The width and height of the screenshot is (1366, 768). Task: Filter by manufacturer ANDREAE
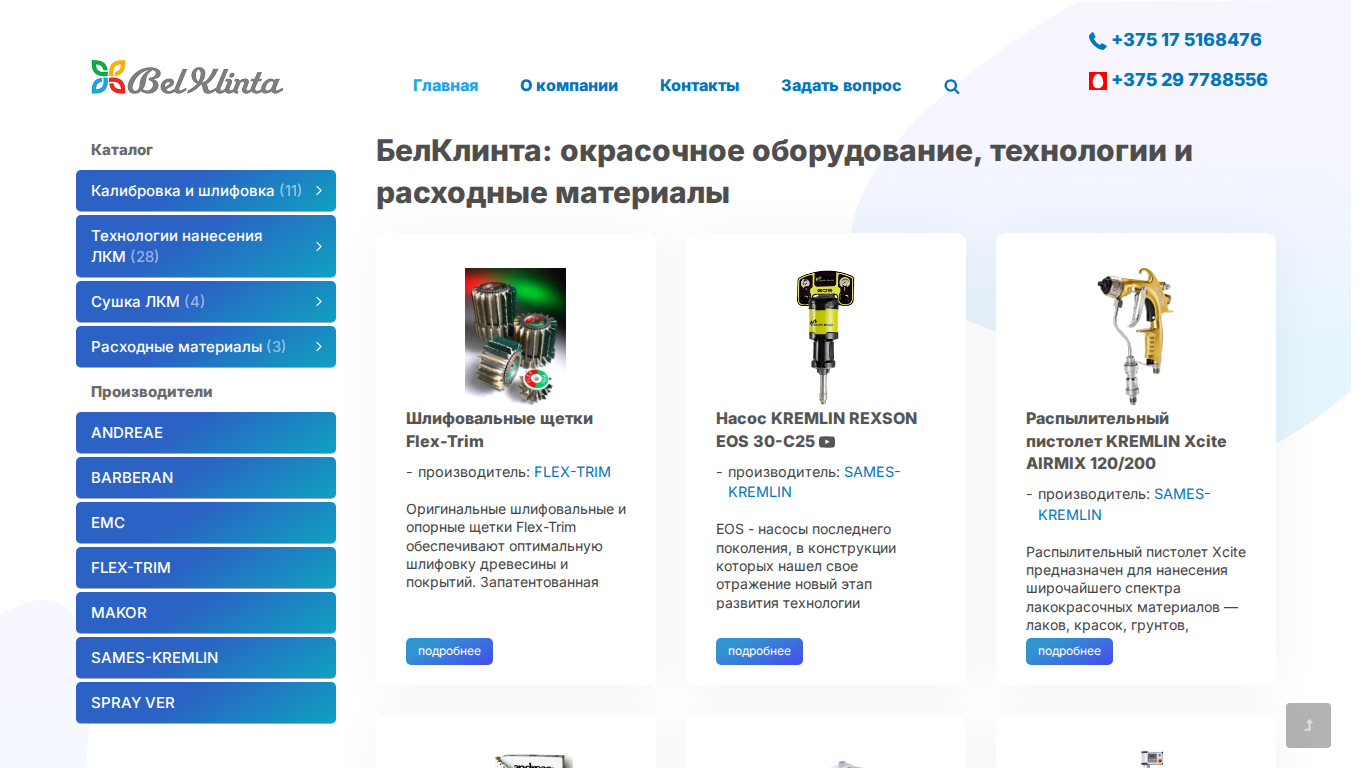(x=206, y=433)
